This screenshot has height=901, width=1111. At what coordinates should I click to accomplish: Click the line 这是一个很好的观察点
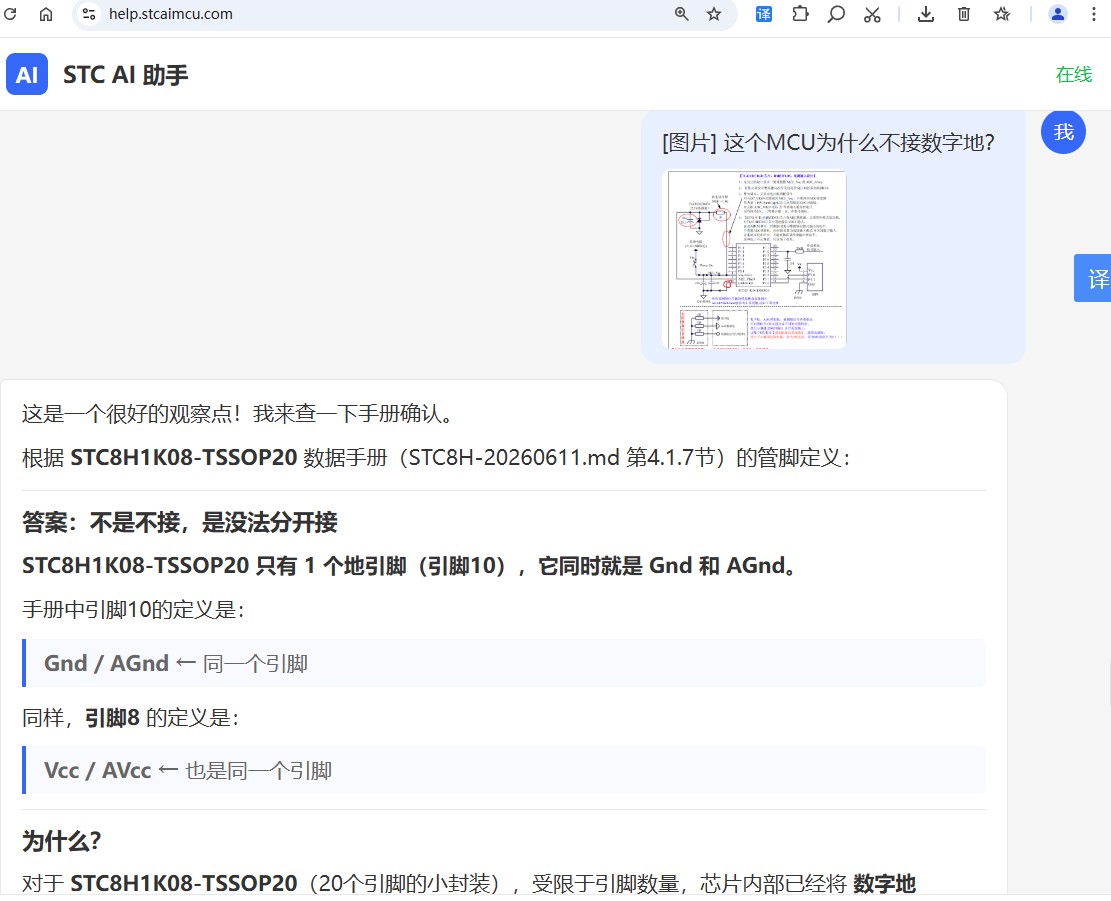click(x=237, y=414)
